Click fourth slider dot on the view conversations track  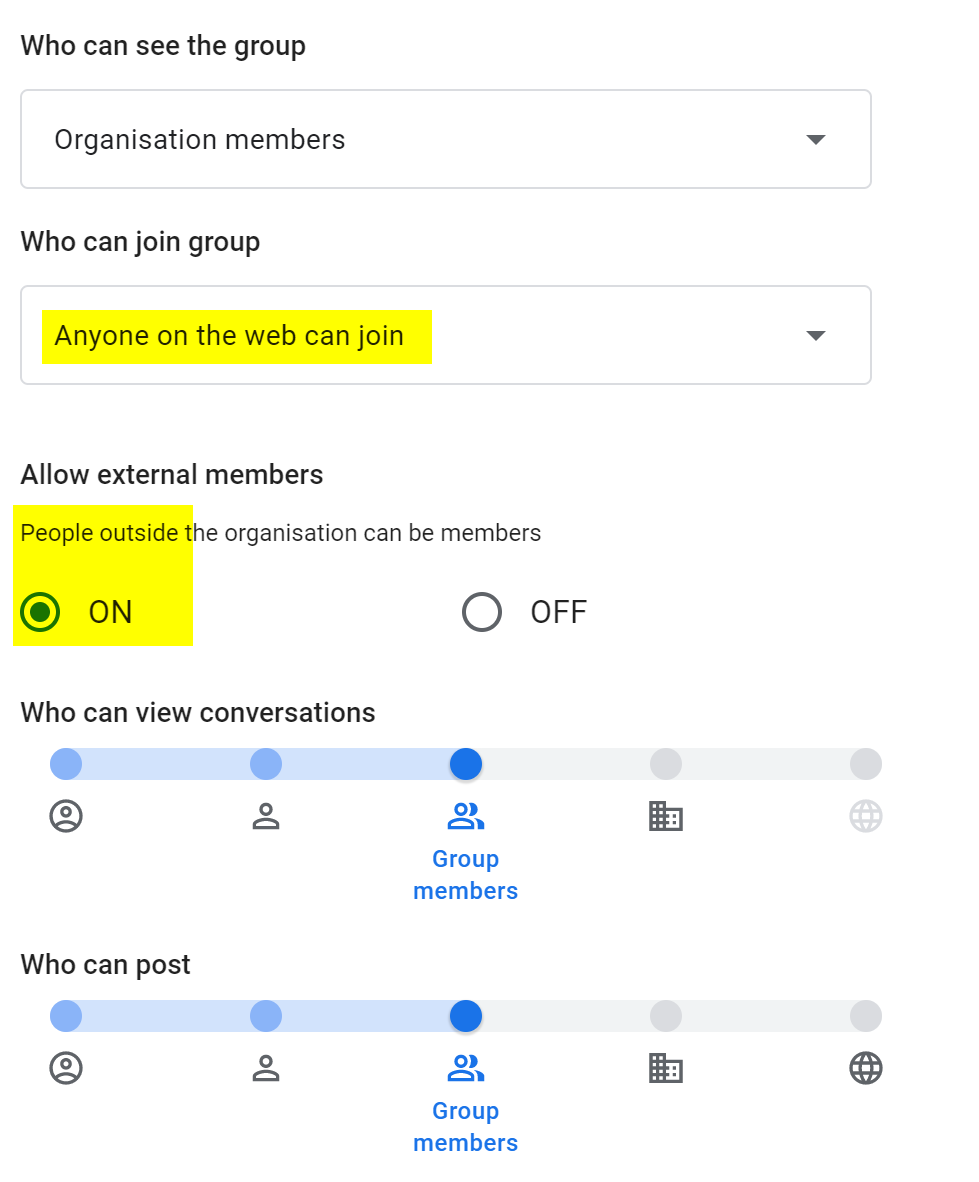pos(666,764)
